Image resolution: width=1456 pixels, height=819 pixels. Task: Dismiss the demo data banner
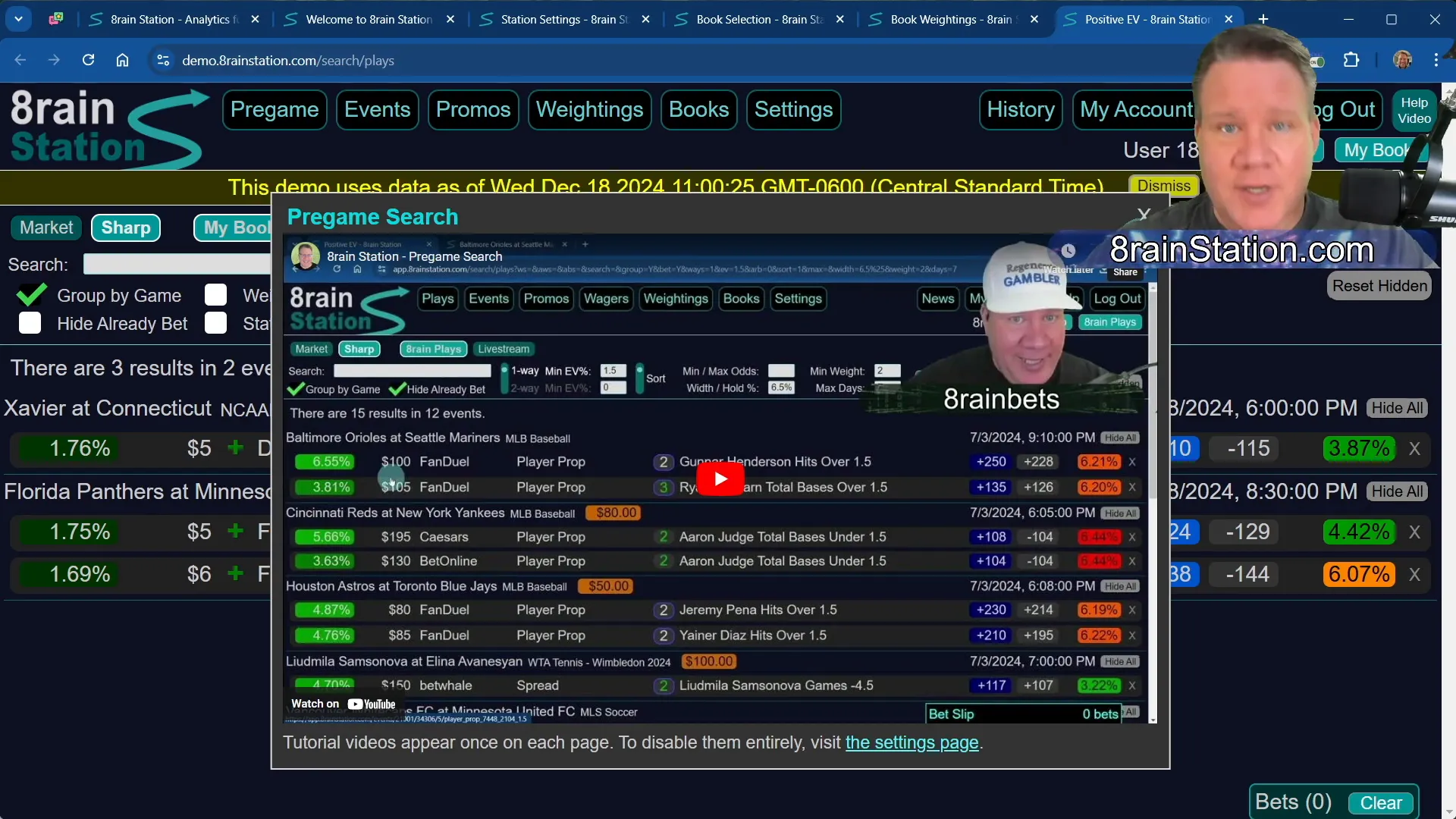1163,186
